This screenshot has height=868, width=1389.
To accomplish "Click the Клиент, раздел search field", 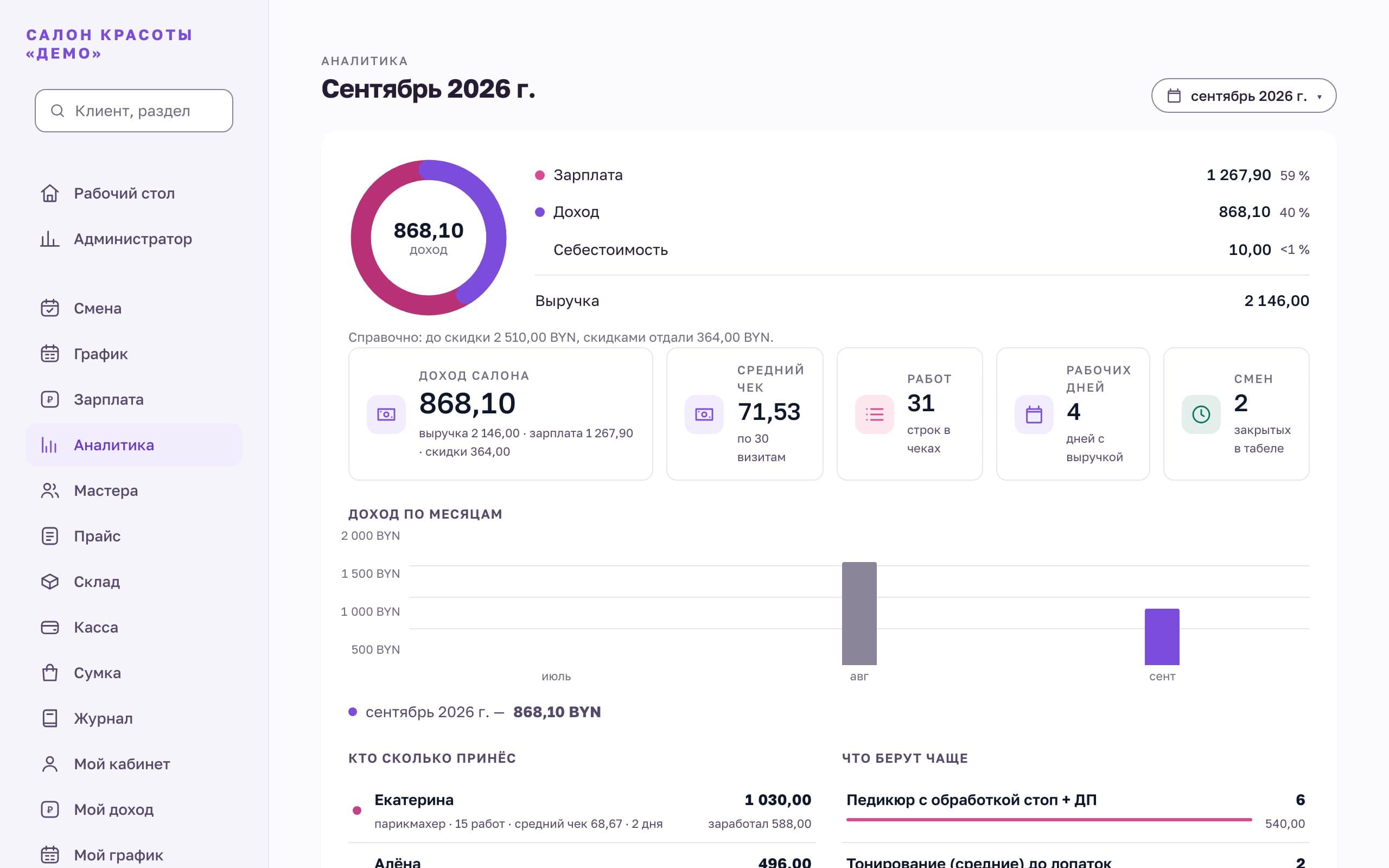I will pos(133,111).
